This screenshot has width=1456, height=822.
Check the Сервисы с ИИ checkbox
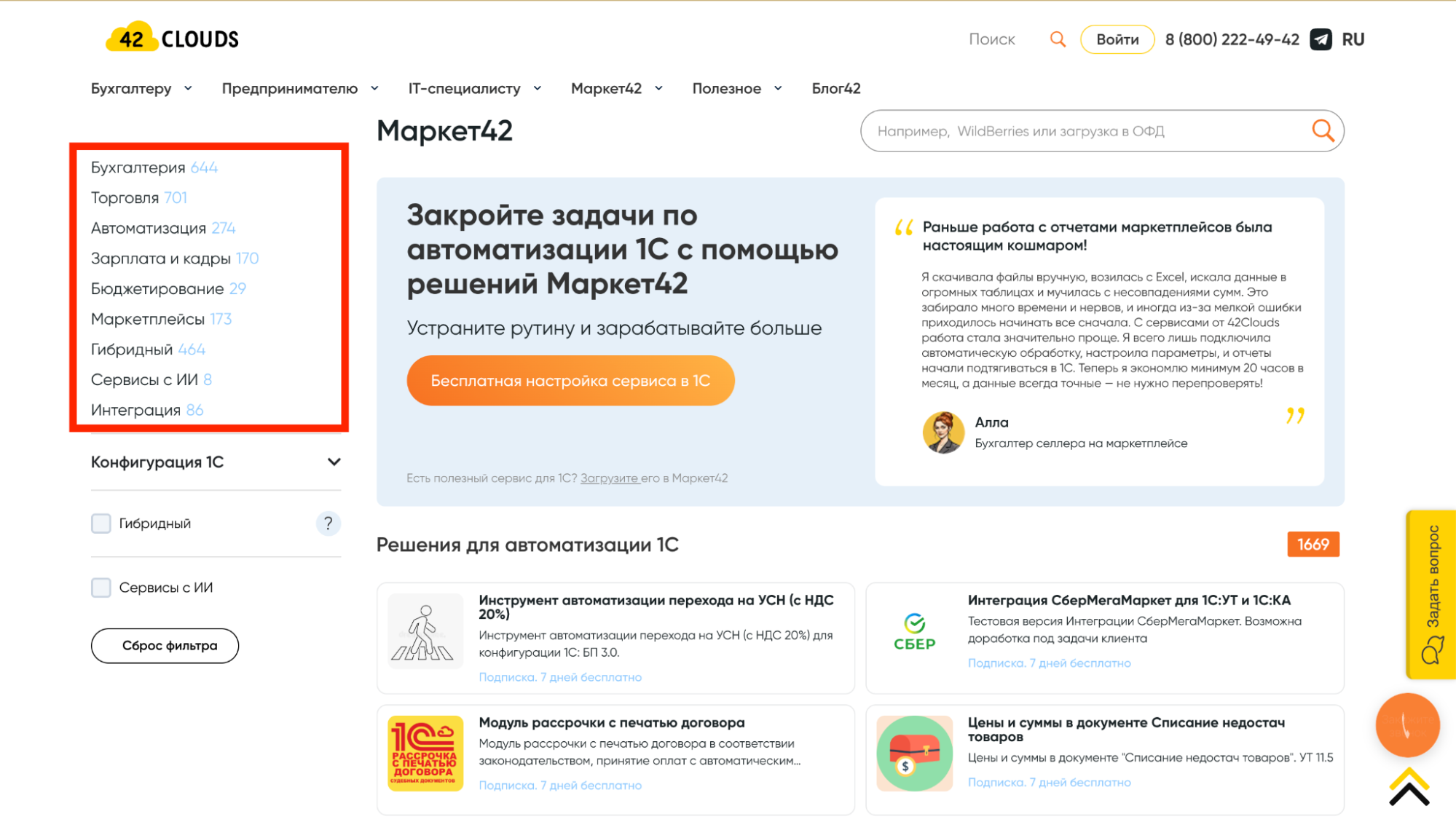[x=101, y=588]
